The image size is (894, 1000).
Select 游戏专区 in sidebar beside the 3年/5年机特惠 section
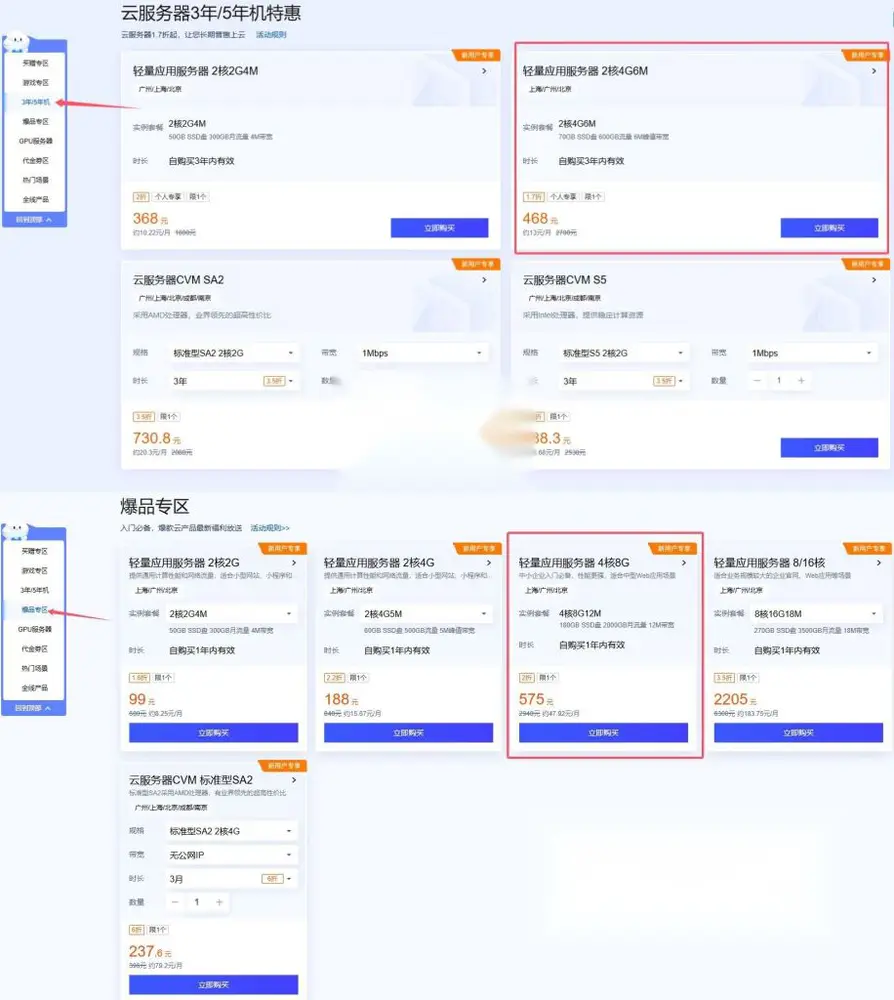(x=35, y=82)
